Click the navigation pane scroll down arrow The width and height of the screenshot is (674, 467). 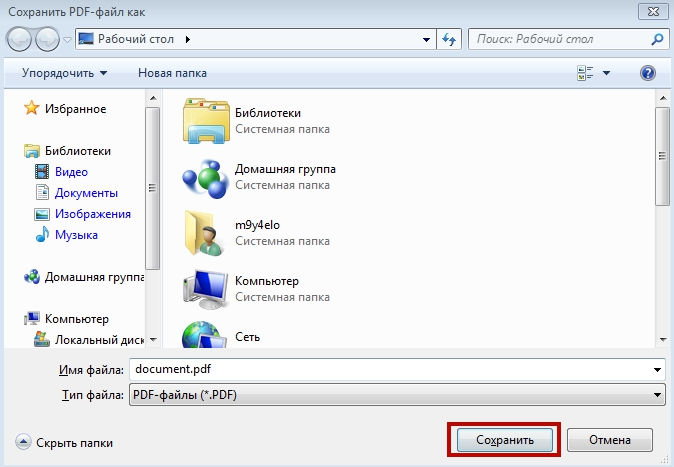tap(153, 340)
